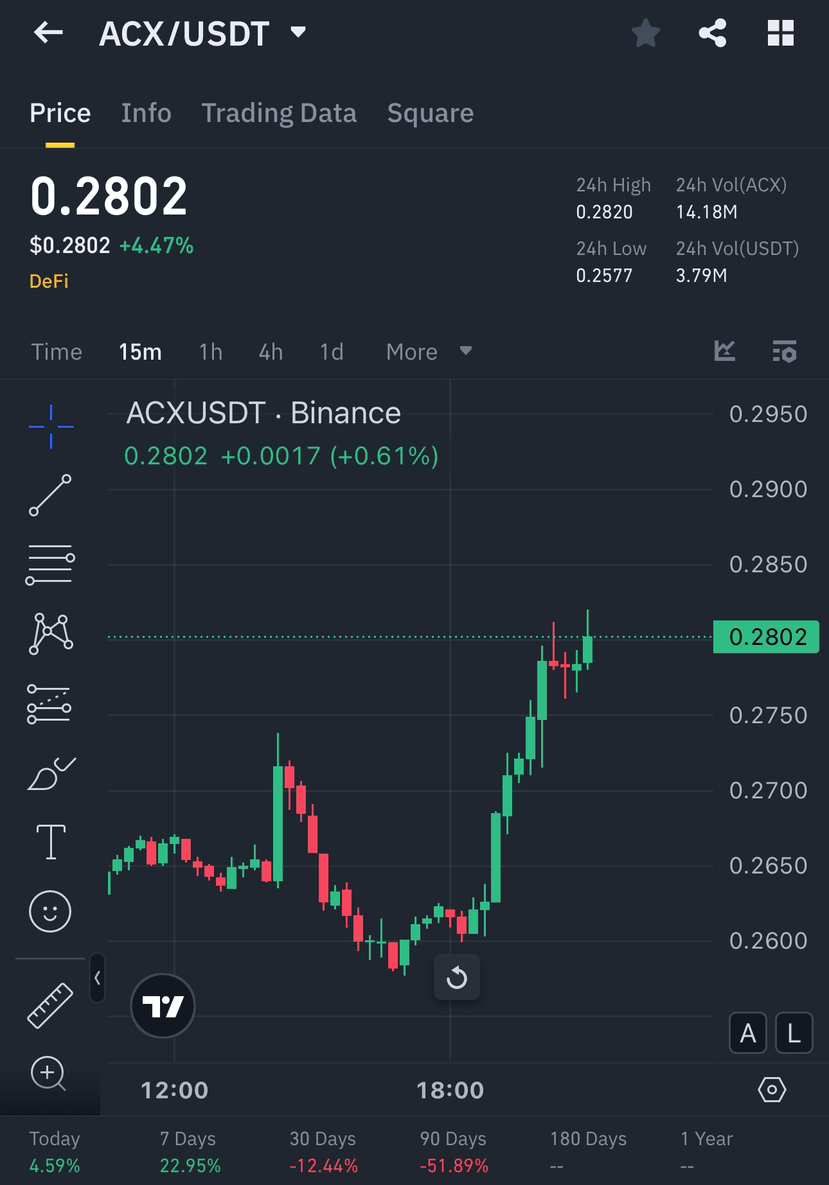The height and width of the screenshot is (1185, 829).
Task: Expand the ACX/USDT pair selector
Action: coord(297,31)
